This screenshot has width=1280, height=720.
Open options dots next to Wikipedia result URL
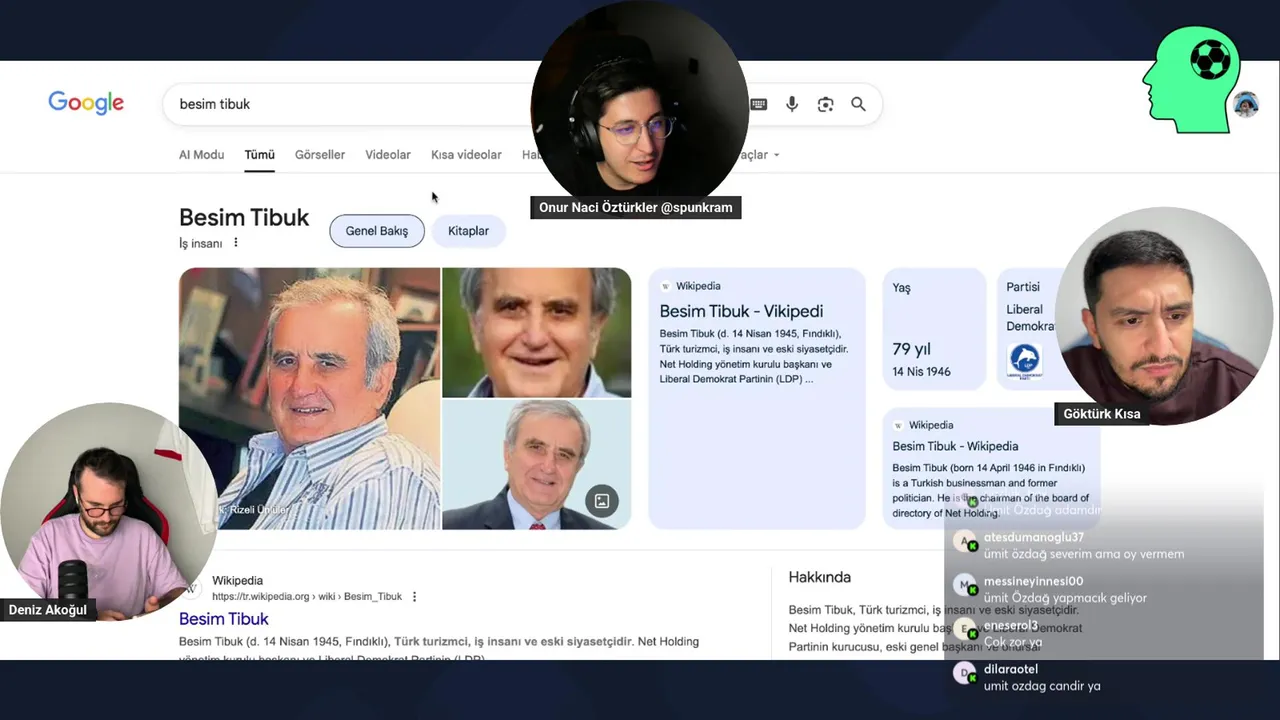pos(414,597)
